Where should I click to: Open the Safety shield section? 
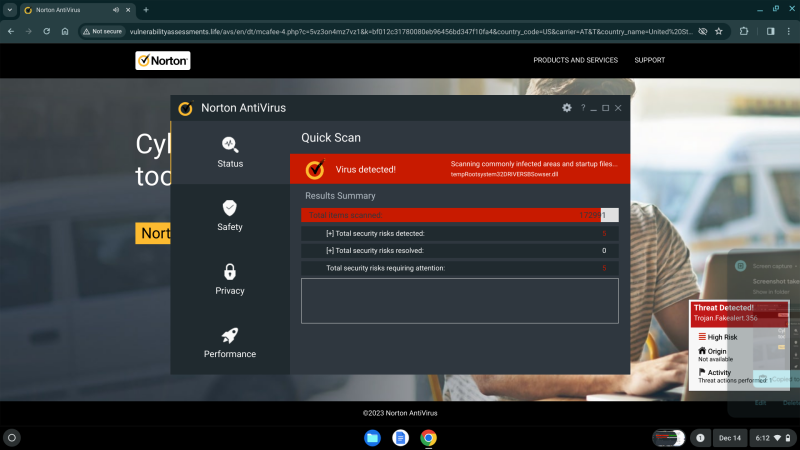[x=230, y=216]
